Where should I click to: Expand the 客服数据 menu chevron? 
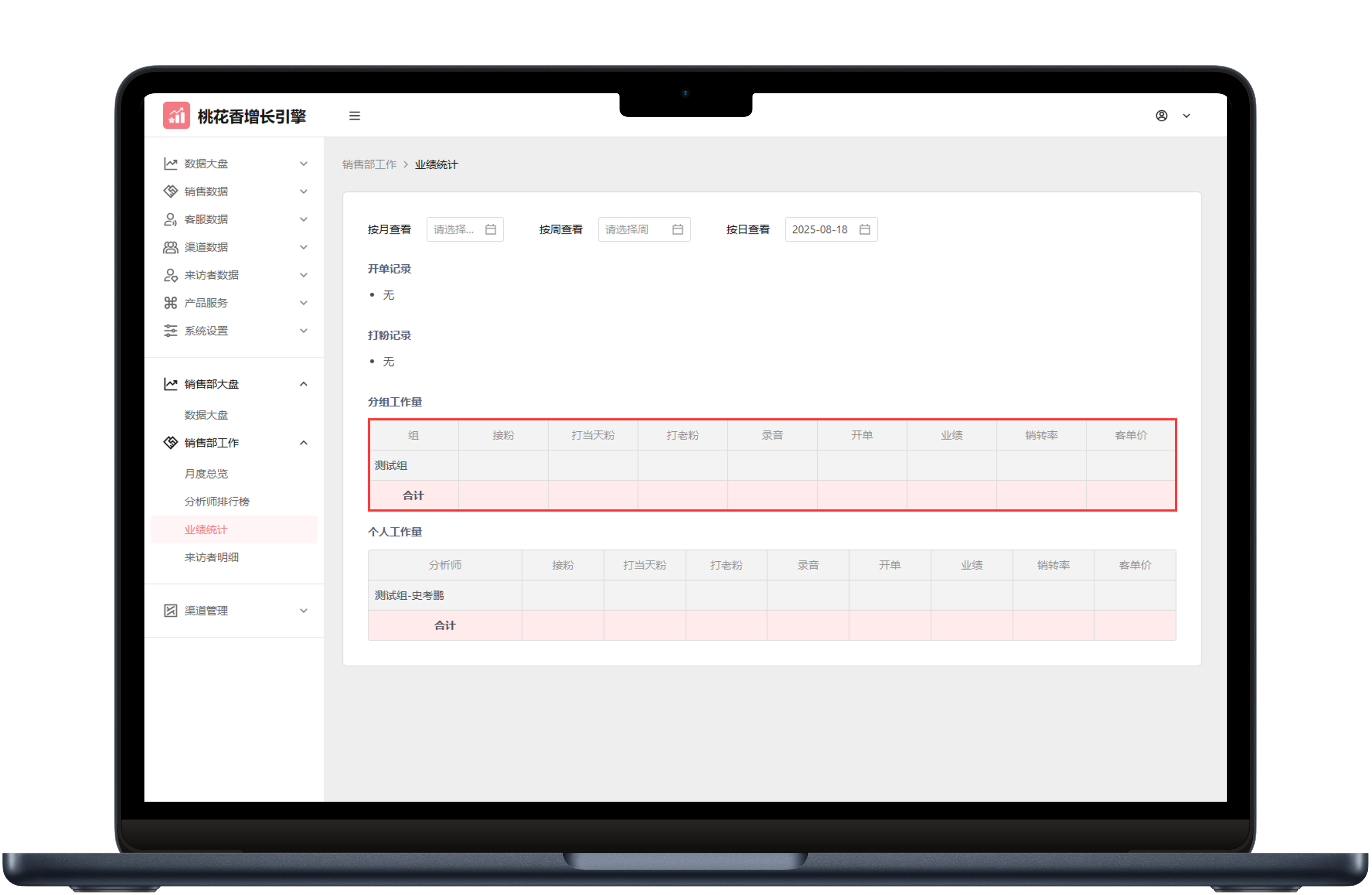303,219
